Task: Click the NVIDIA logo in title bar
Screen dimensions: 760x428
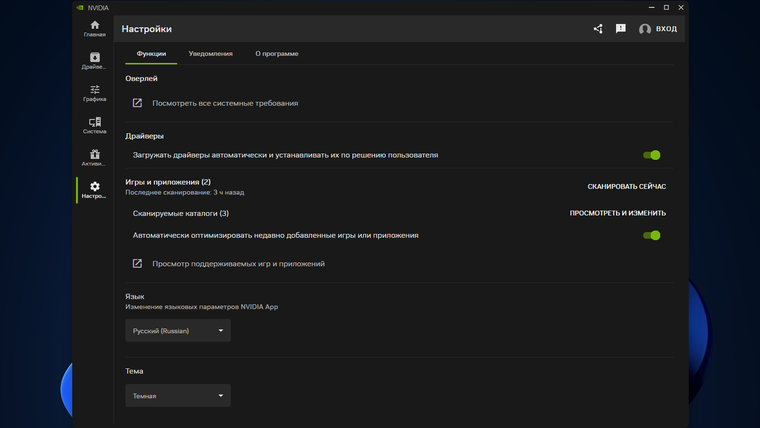Action: 80,8
